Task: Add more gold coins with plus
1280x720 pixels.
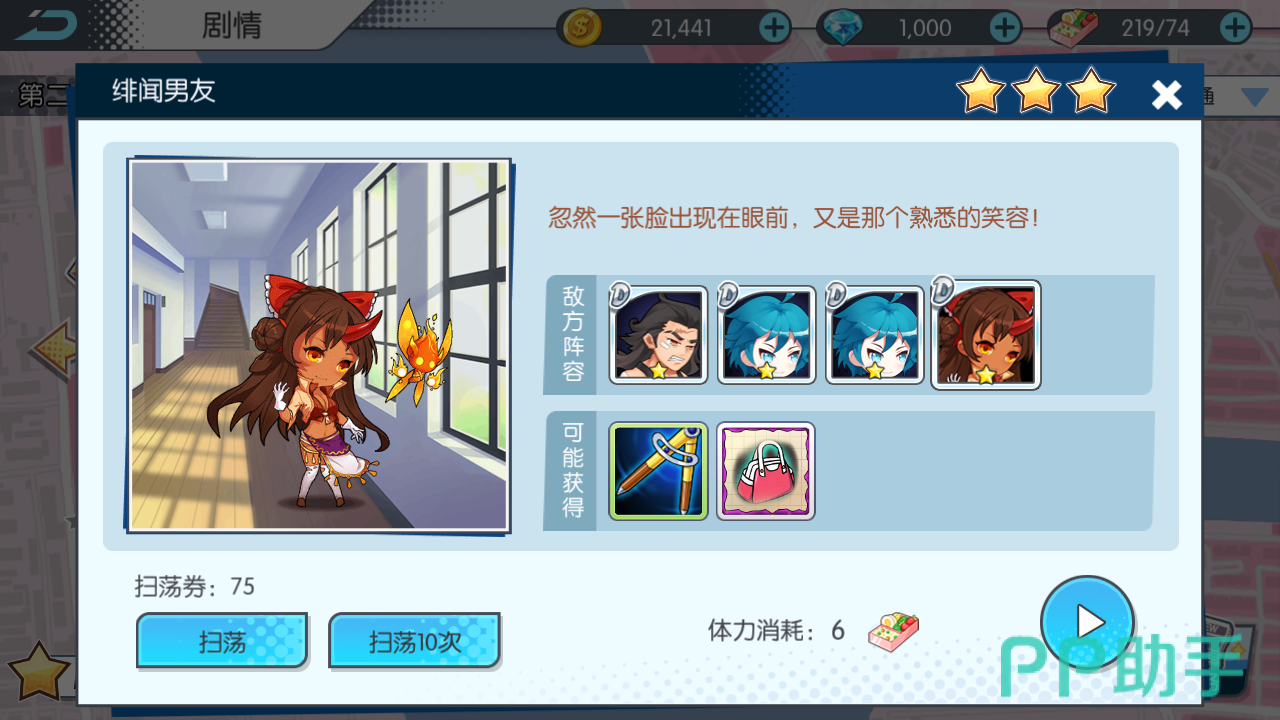Action: [775, 27]
